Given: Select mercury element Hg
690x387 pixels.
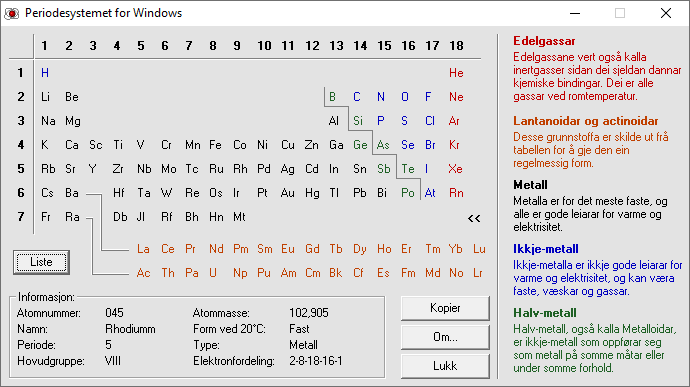Looking at the screenshot, I should [312, 193].
